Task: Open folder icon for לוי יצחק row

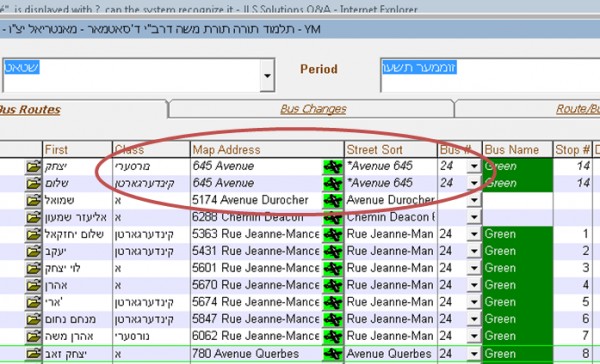Action: tap(33, 268)
